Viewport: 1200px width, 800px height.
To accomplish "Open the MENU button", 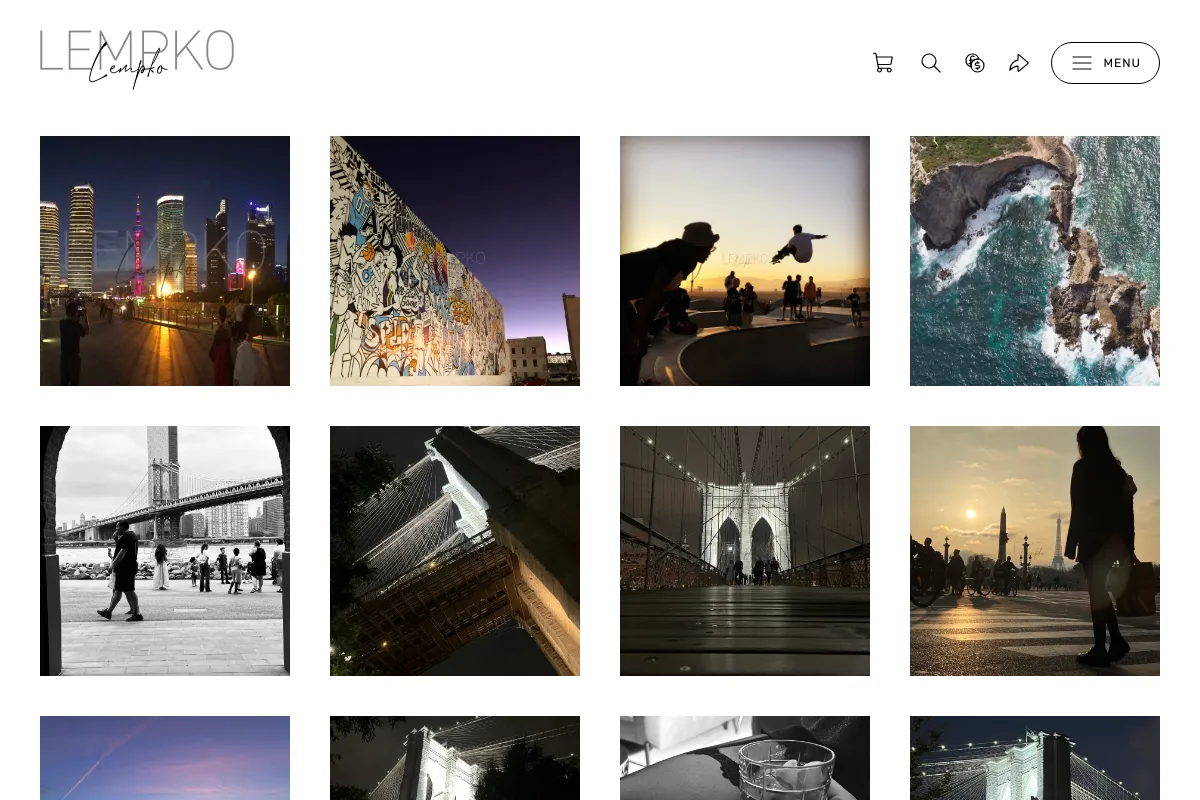I will [x=1105, y=63].
